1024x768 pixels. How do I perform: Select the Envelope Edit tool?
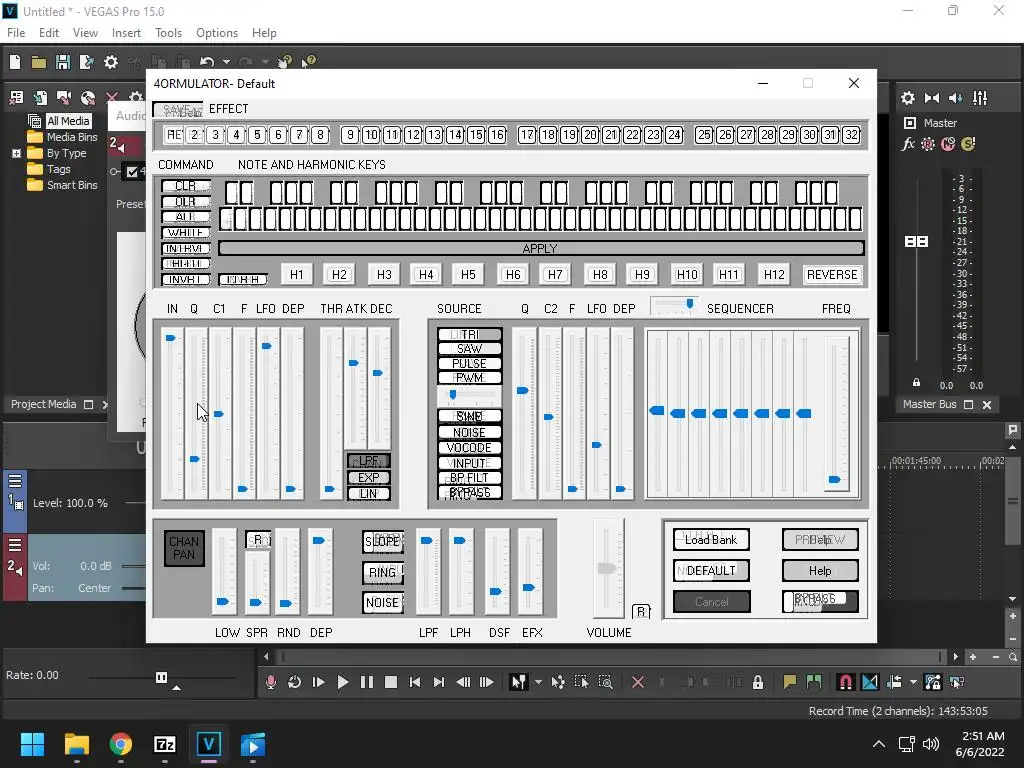point(558,682)
